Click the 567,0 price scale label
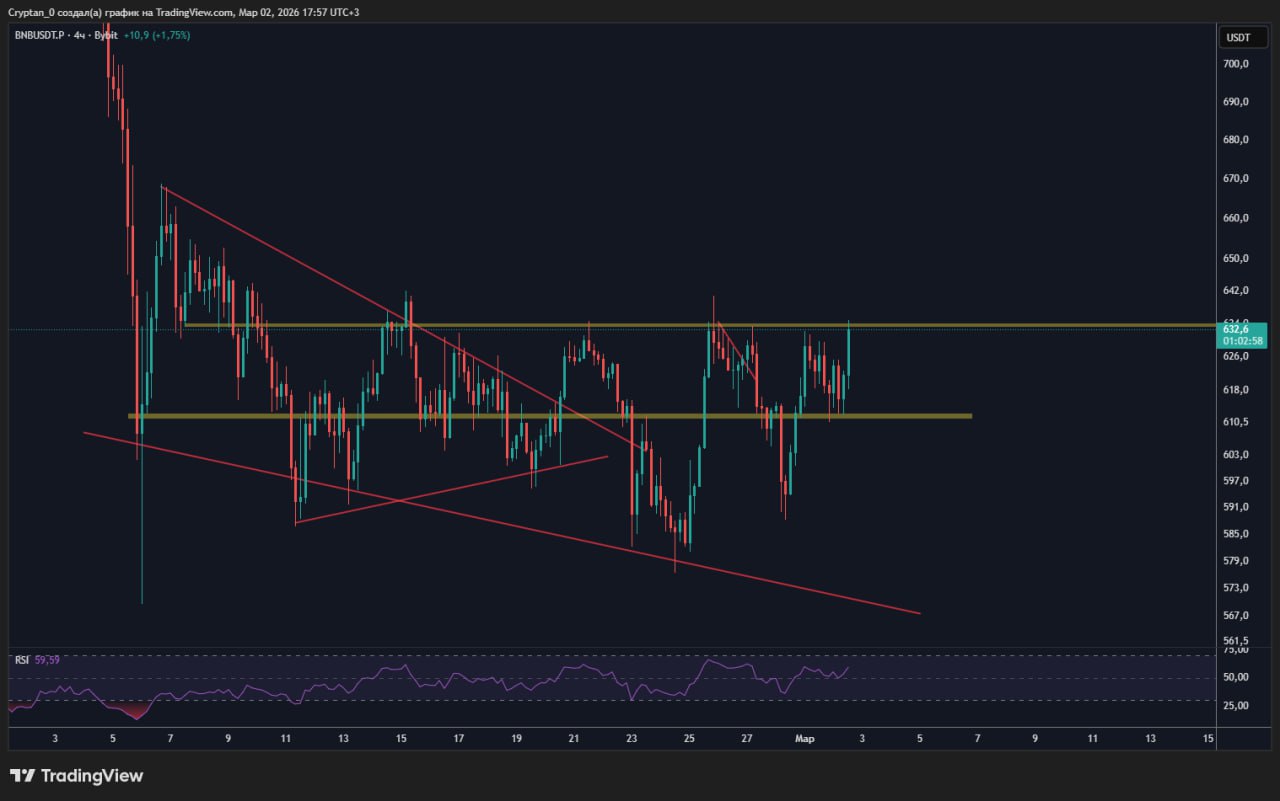 click(x=1236, y=616)
